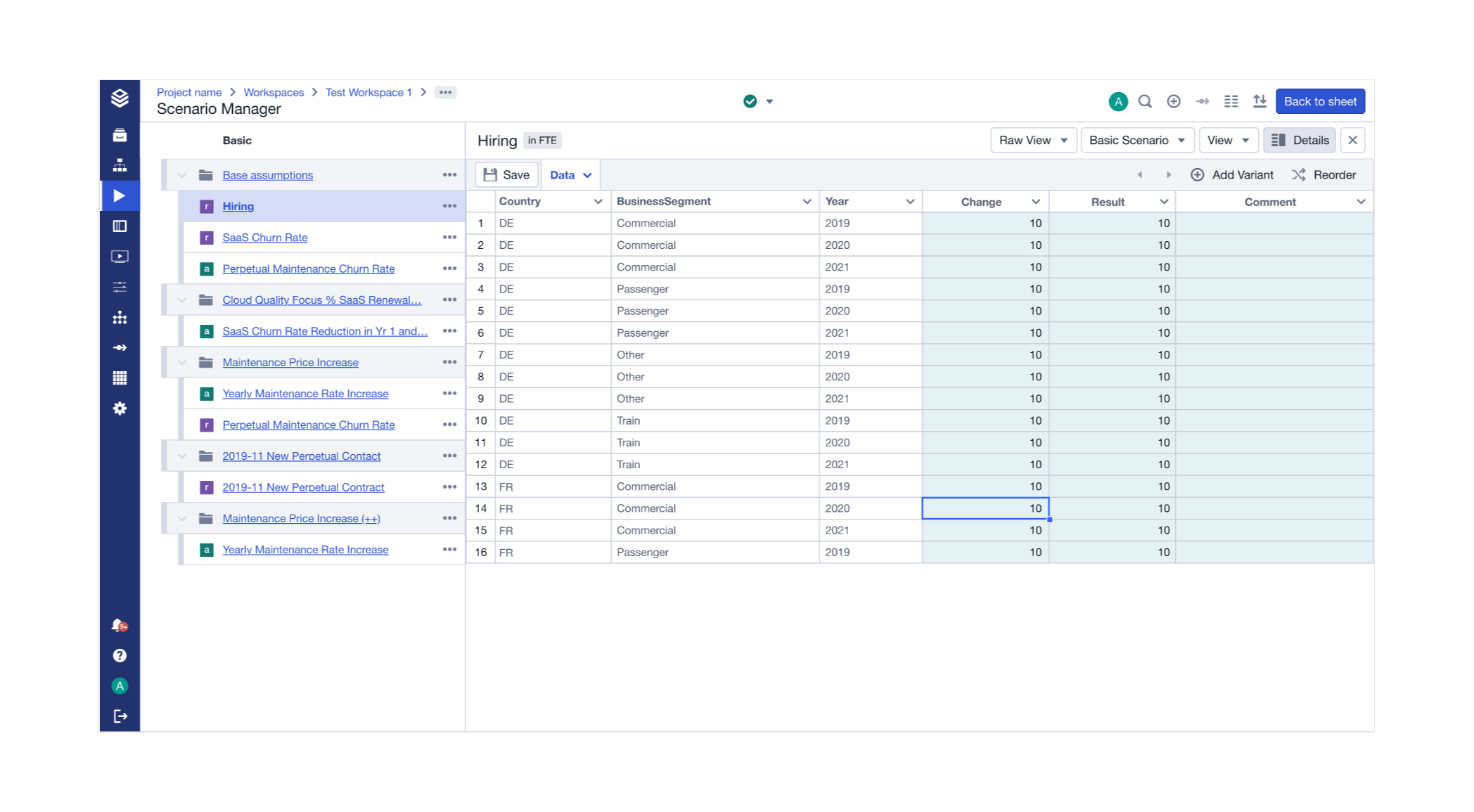Click Back to sheet button

point(1320,101)
